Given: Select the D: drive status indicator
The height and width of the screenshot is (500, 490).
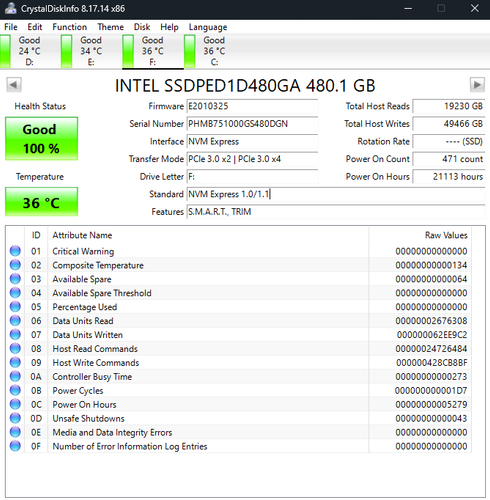Looking at the screenshot, I should click(22, 51).
